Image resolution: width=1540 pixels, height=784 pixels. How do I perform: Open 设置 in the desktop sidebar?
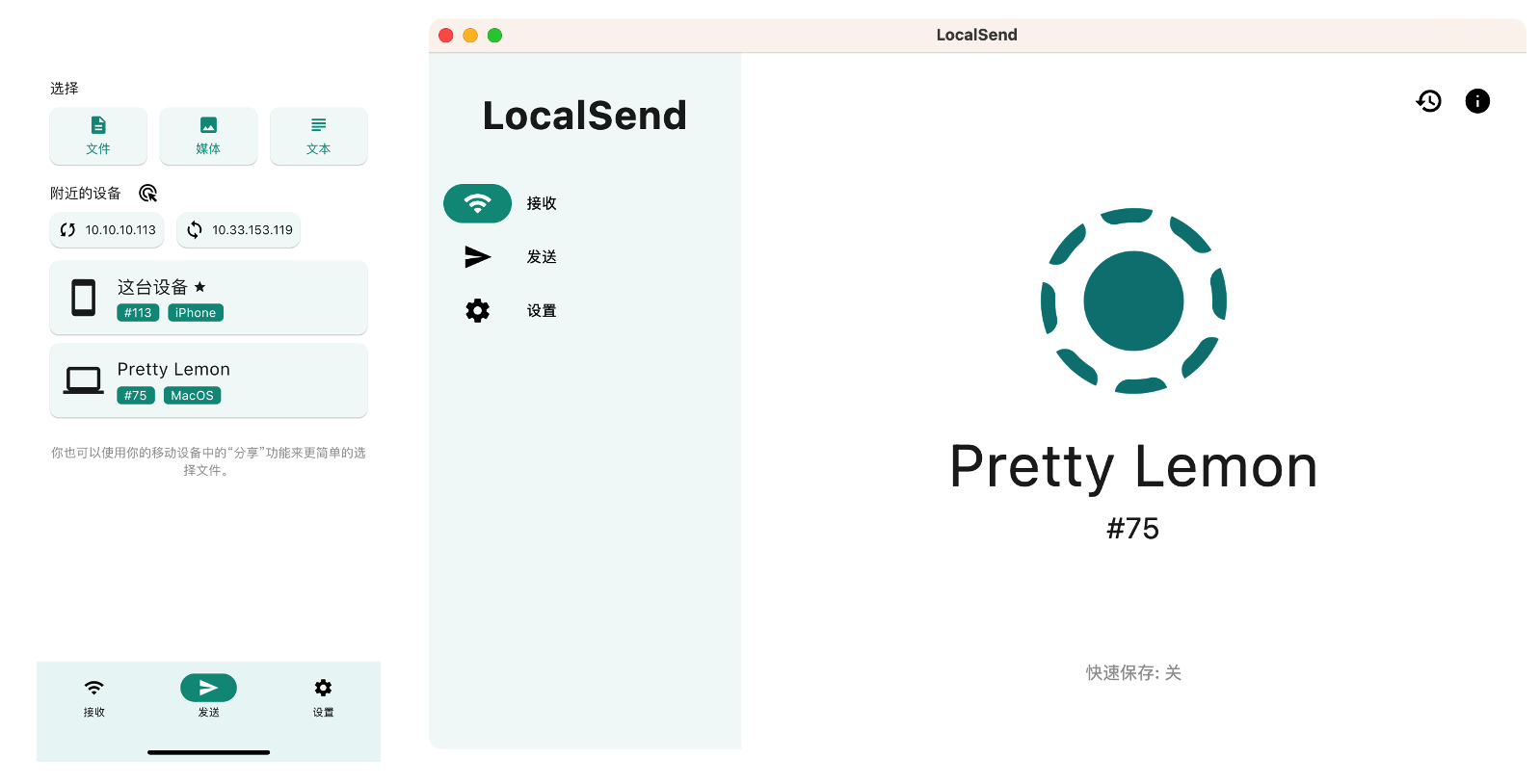478,311
